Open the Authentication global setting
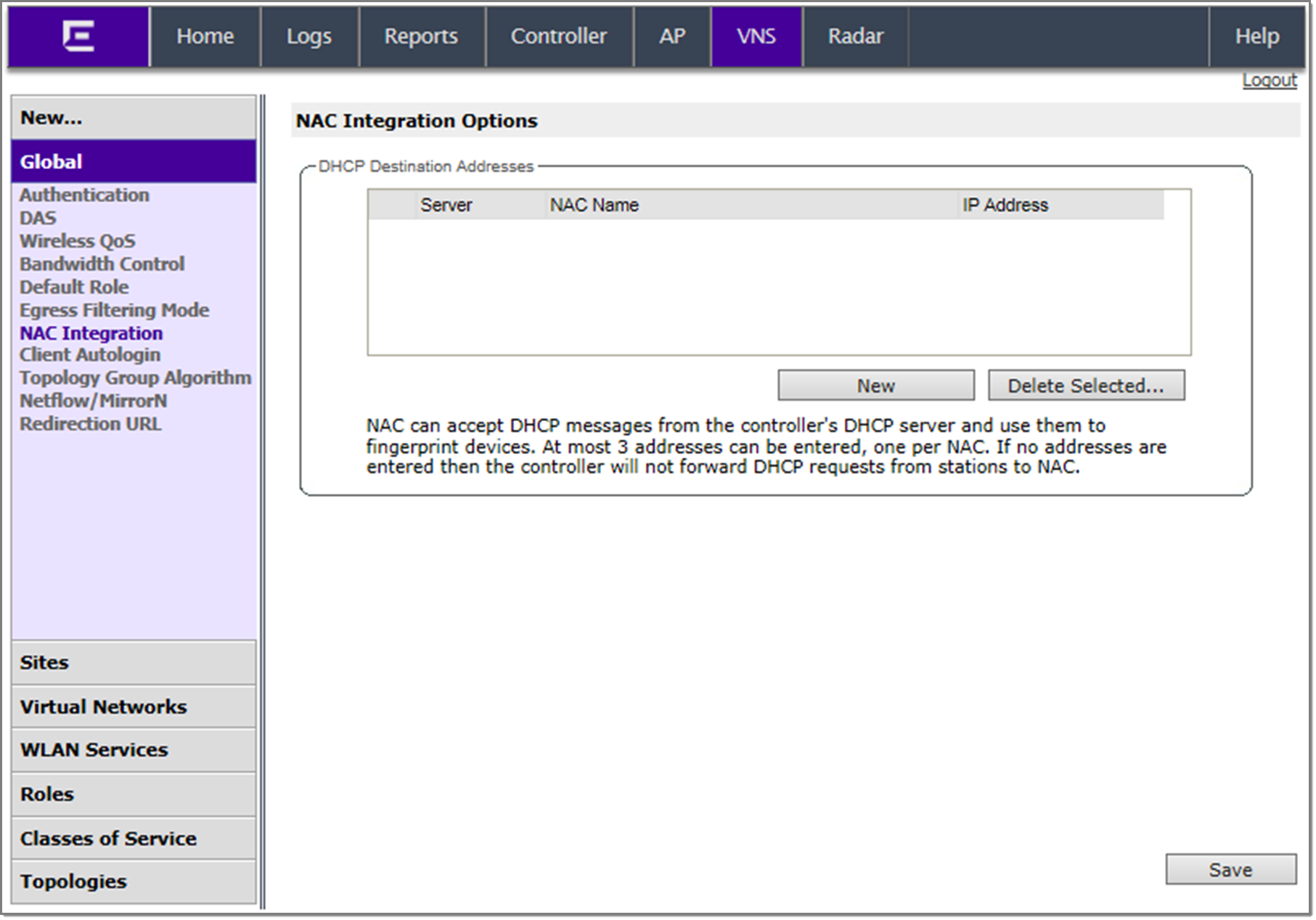The height and width of the screenshot is (920, 1316). [x=84, y=195]
